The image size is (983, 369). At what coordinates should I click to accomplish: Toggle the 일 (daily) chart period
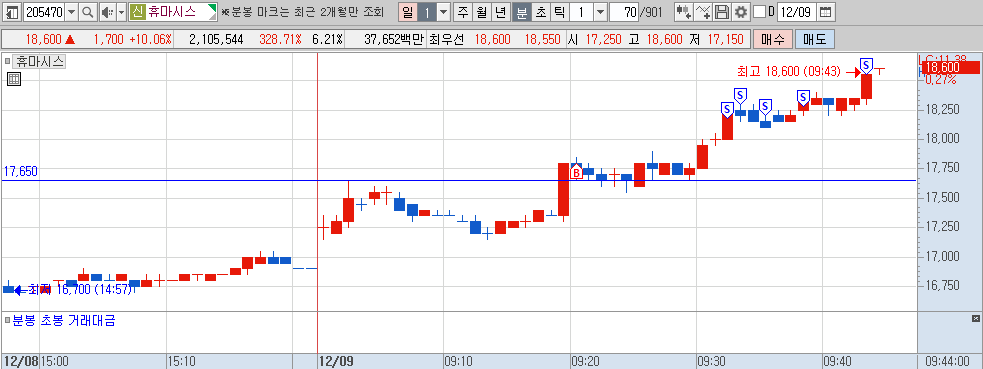(x=407, y=12)
